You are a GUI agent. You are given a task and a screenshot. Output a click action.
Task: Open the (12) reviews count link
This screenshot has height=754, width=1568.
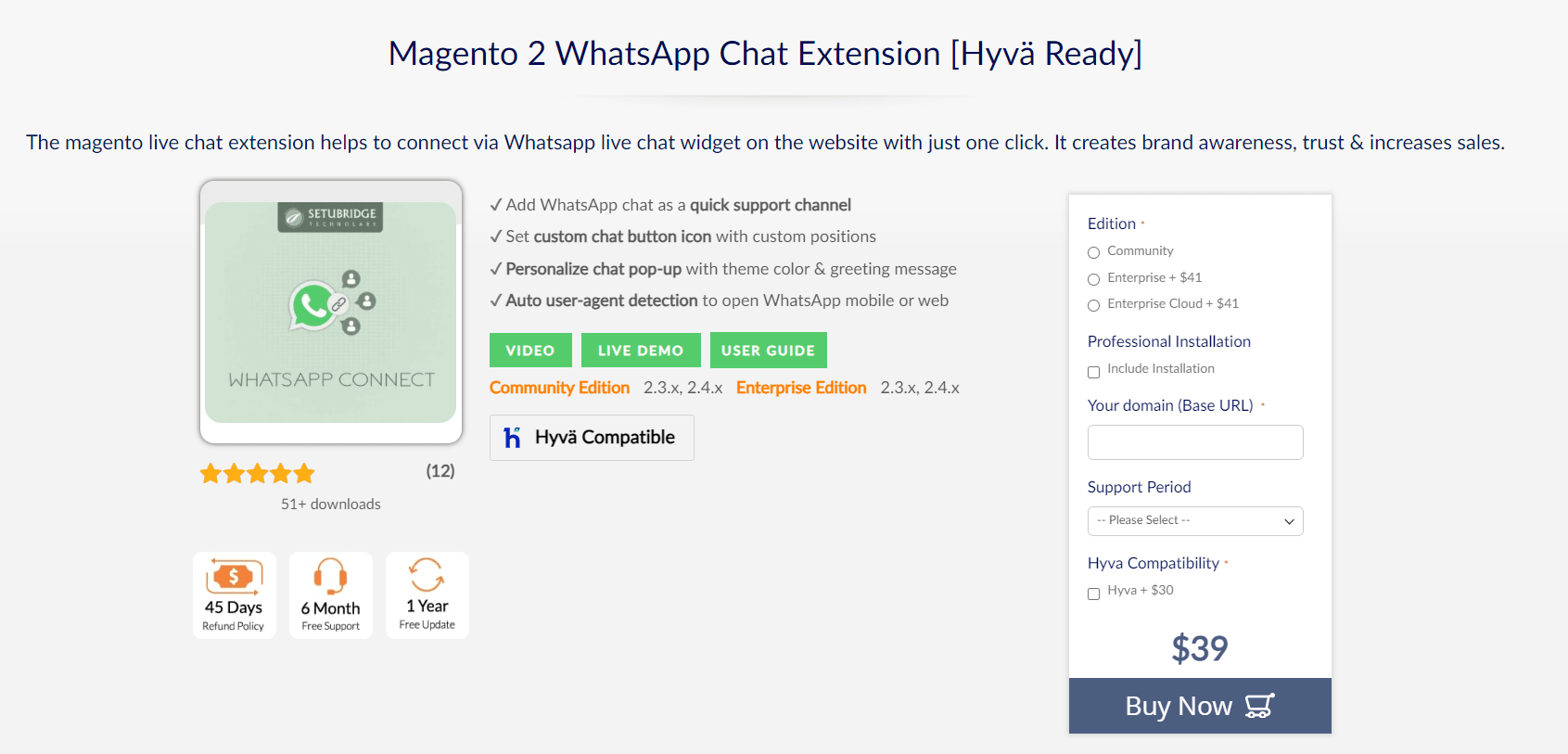tap(440, 471)
